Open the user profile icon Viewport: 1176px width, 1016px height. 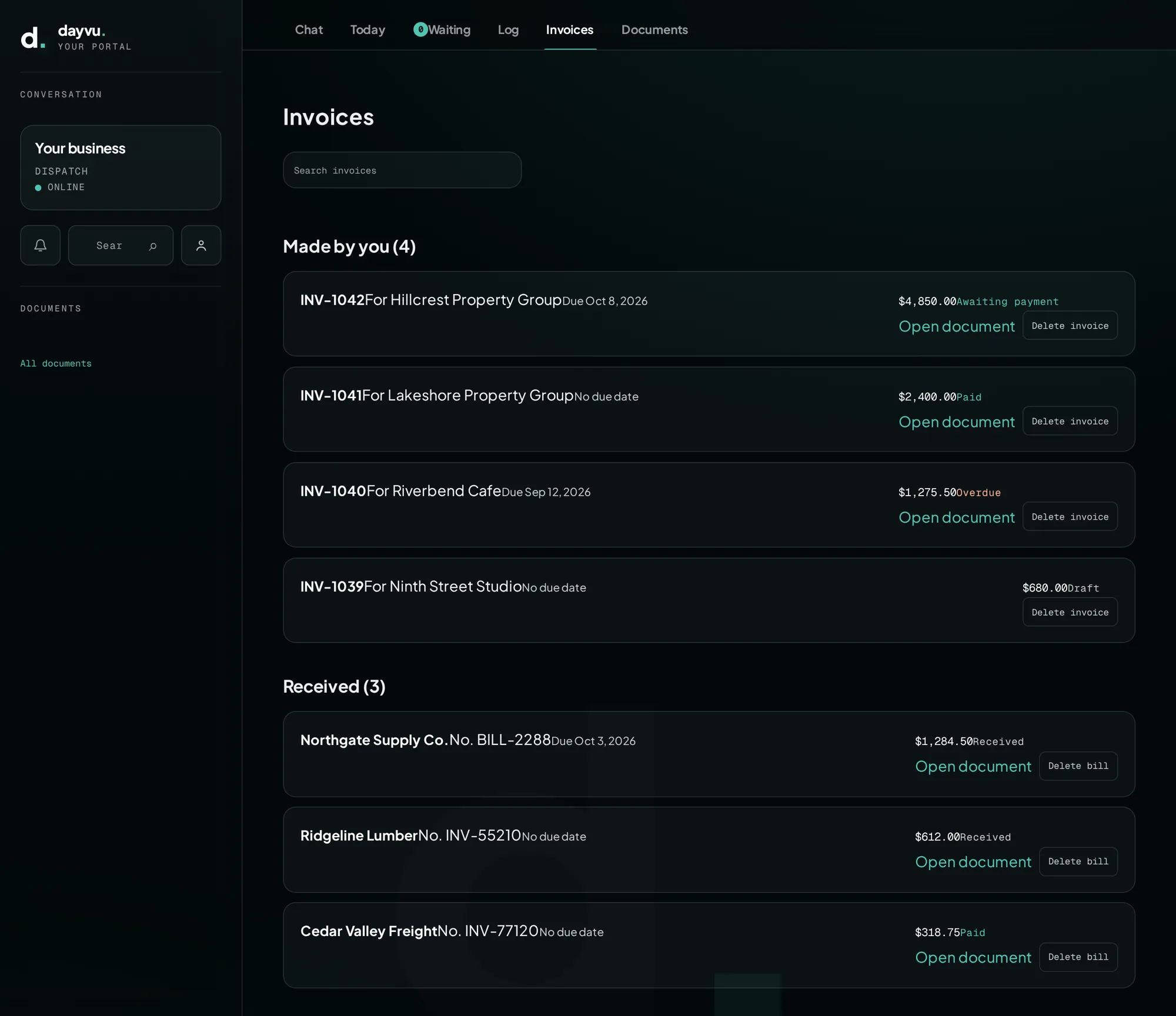(x=201, y=245)
